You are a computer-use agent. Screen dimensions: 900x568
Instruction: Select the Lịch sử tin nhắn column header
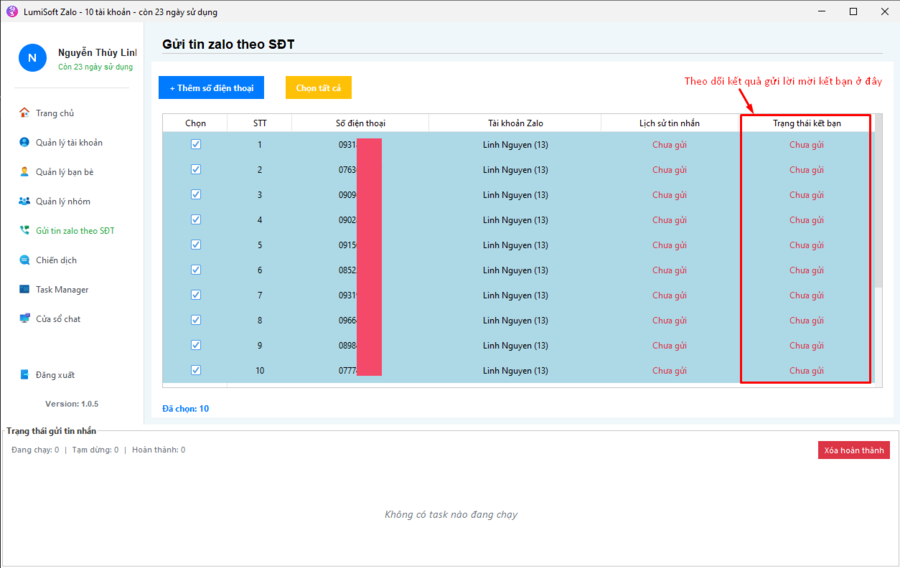(670, 123)
